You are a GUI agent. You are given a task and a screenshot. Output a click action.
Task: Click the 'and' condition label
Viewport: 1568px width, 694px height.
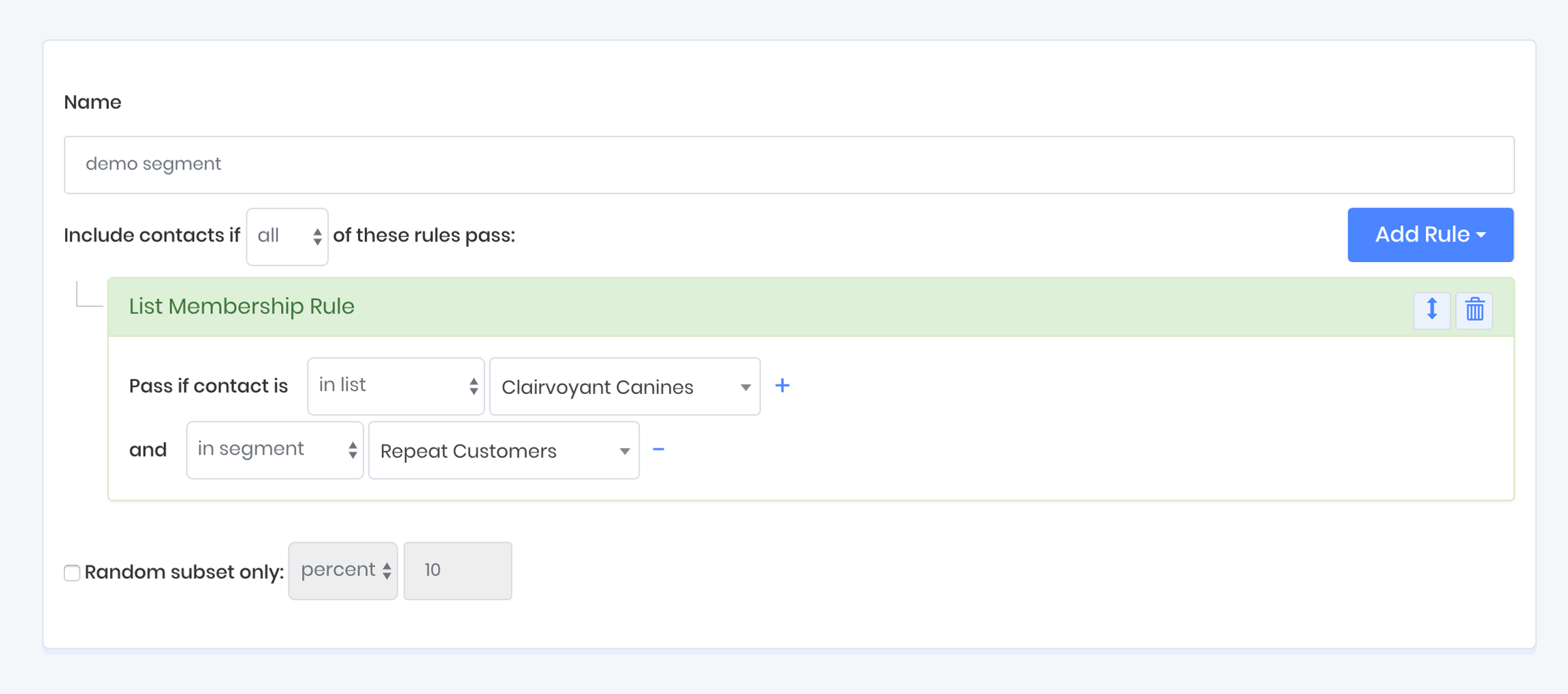coord(148,450)
